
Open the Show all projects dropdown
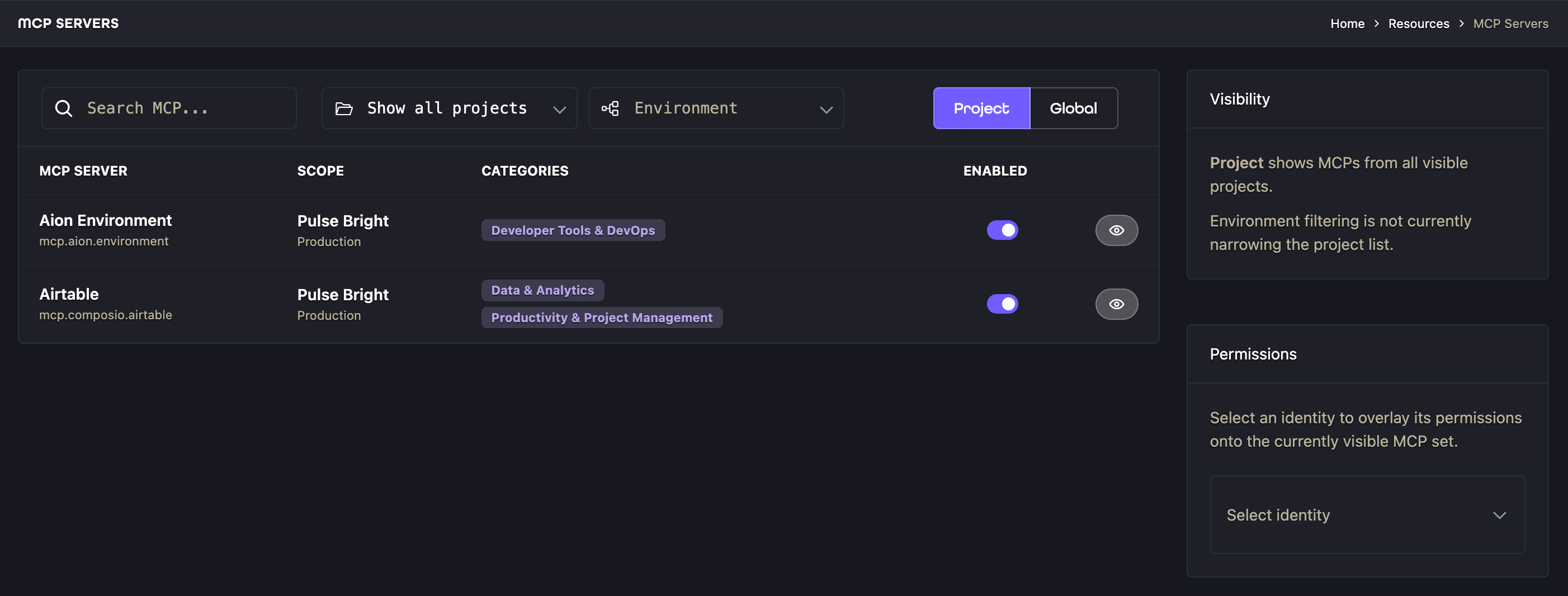pos(449,108)
